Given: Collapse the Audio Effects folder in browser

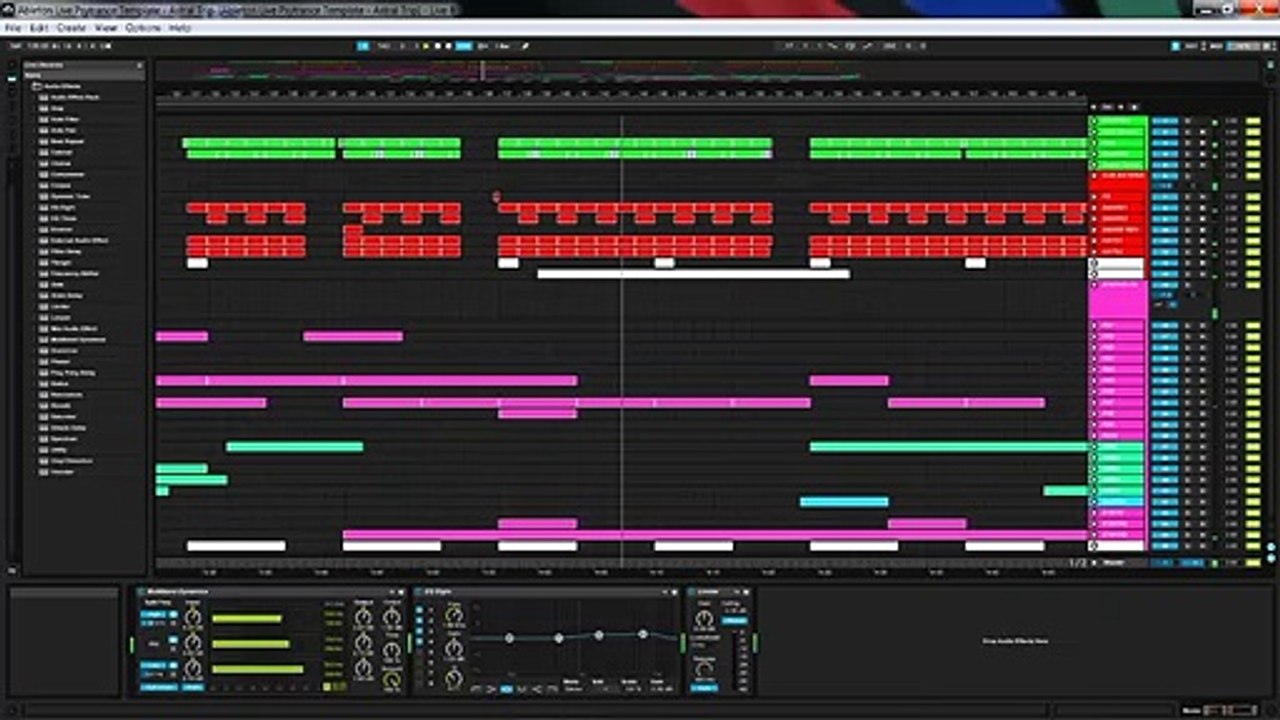Looking at the screenshot, I should (x=35, y=86).
